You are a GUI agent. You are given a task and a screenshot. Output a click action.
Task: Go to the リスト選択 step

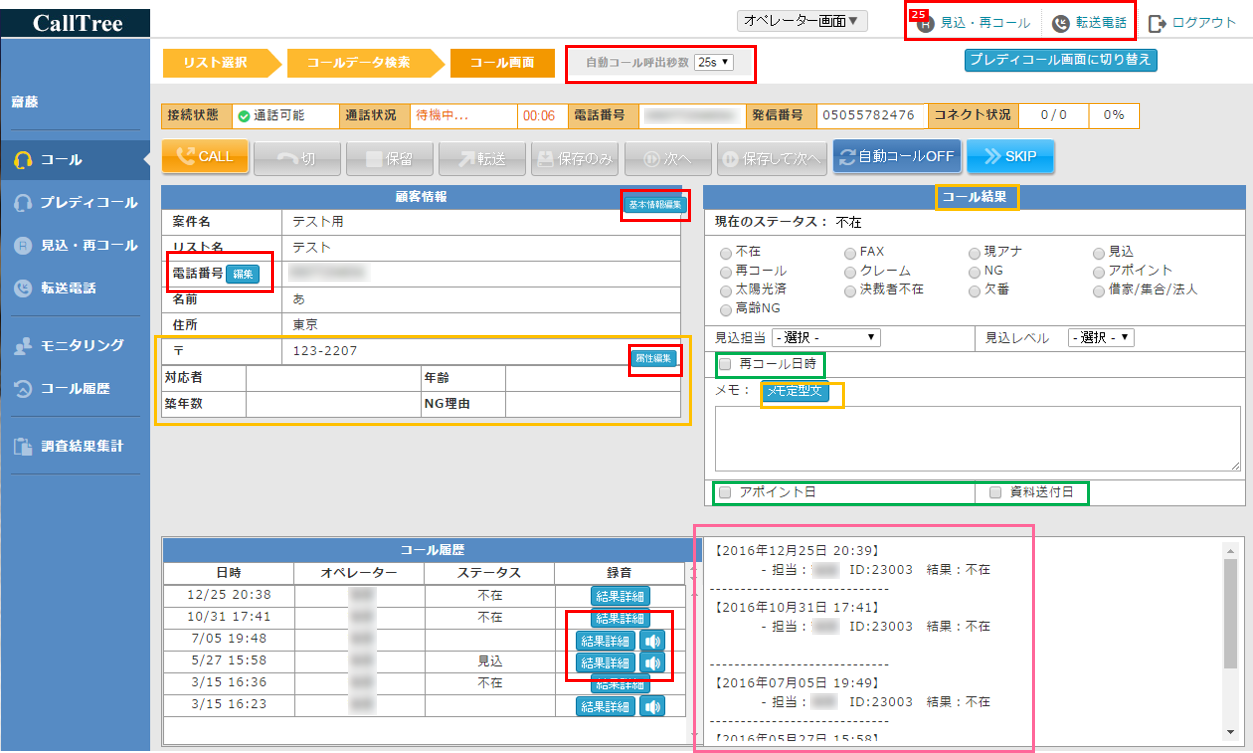click(x=216, y=62)
